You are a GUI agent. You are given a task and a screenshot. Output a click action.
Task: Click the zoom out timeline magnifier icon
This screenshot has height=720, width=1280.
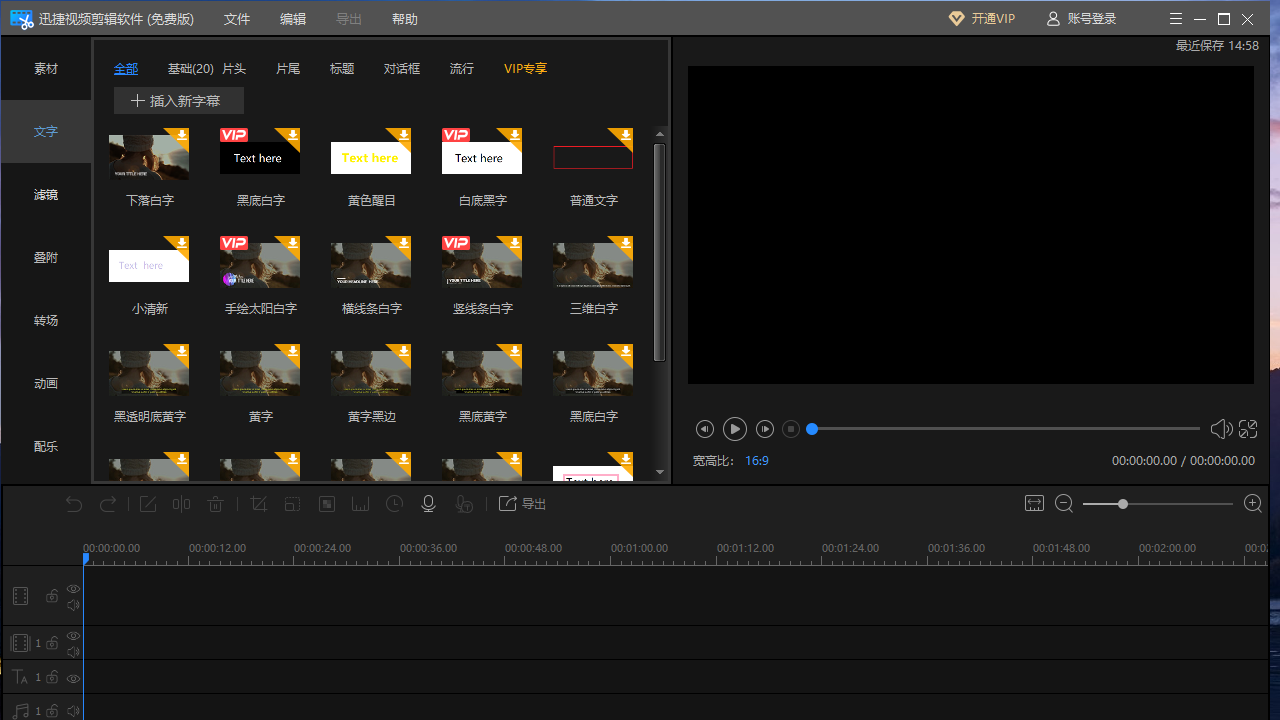click(x=1064, y=504)
